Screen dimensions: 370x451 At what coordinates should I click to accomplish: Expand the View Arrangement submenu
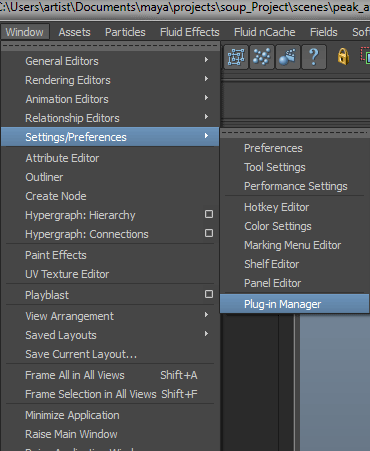pyautogui.click(x=110, y=316)
